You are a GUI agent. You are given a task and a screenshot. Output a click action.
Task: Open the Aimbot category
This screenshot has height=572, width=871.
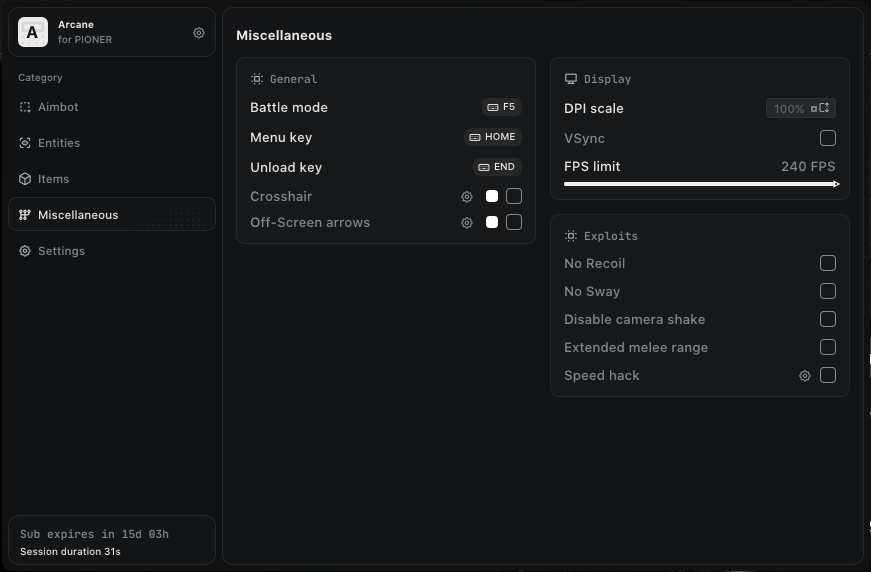(x=57, y=107)
